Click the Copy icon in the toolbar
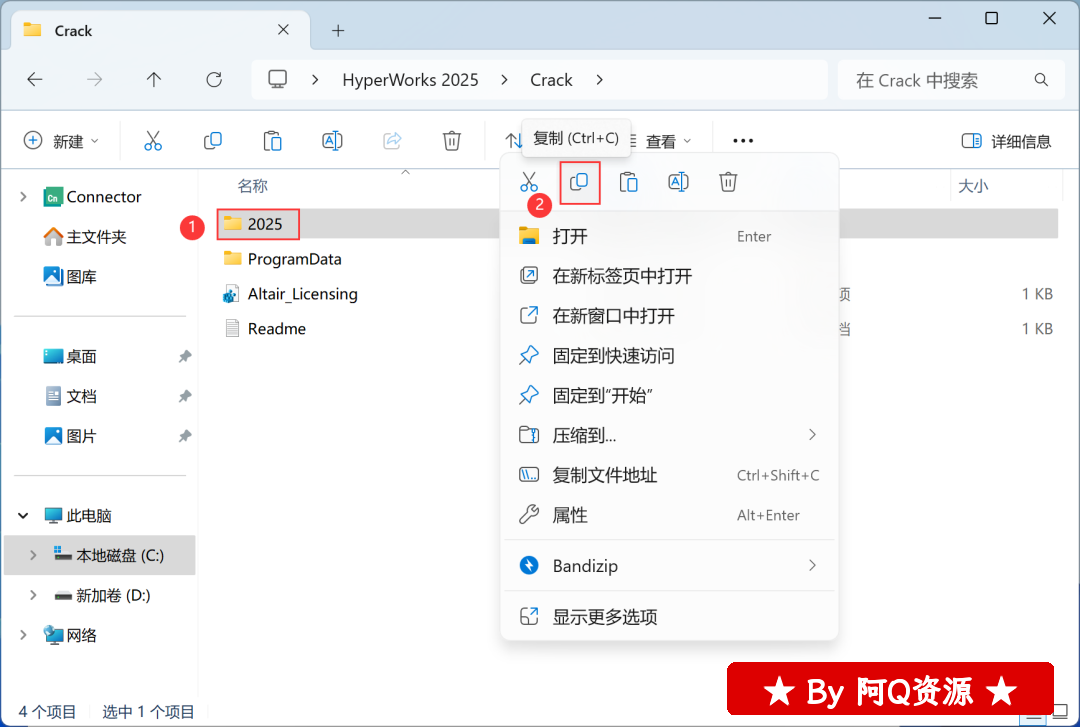1080x727 pixels. pyautogui.click(x=213, y=141)
